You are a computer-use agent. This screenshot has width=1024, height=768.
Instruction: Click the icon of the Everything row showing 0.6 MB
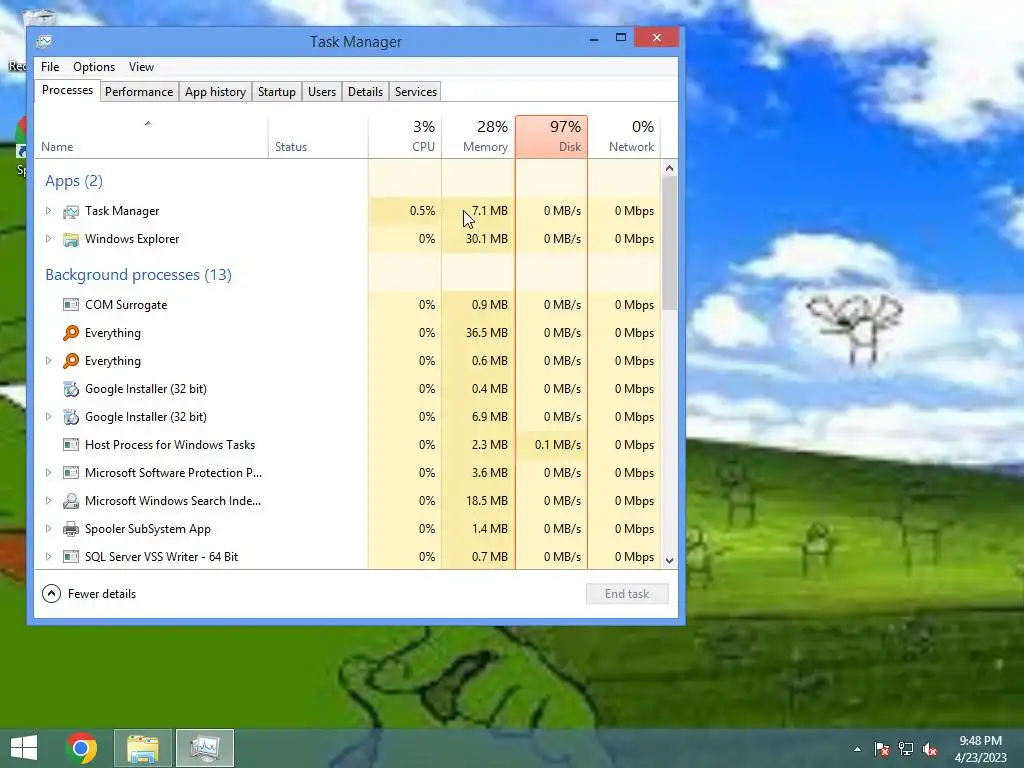pos(71,361)
